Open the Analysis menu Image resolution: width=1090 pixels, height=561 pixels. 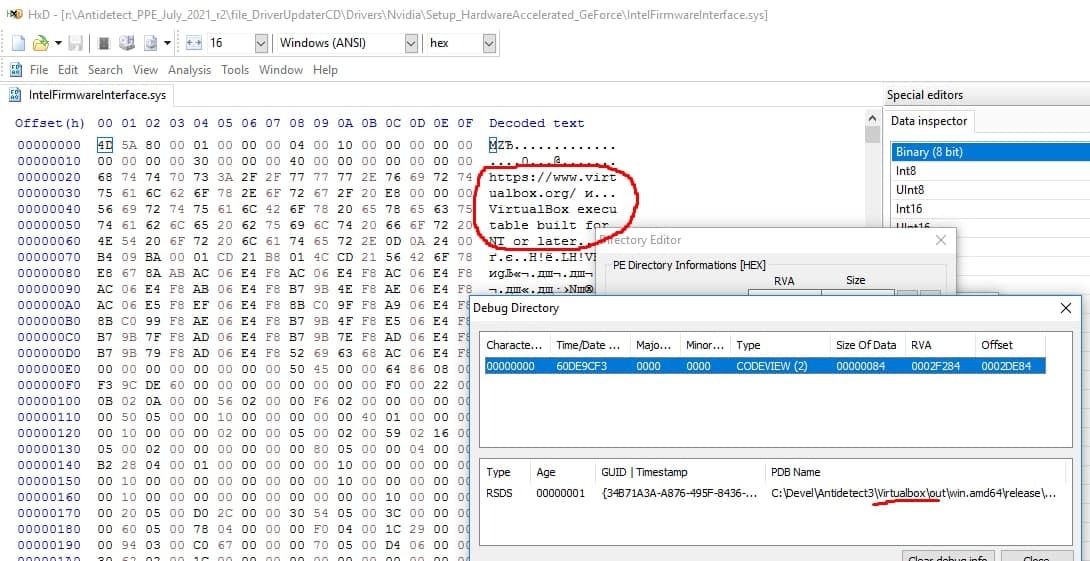[x=189, y=70]
